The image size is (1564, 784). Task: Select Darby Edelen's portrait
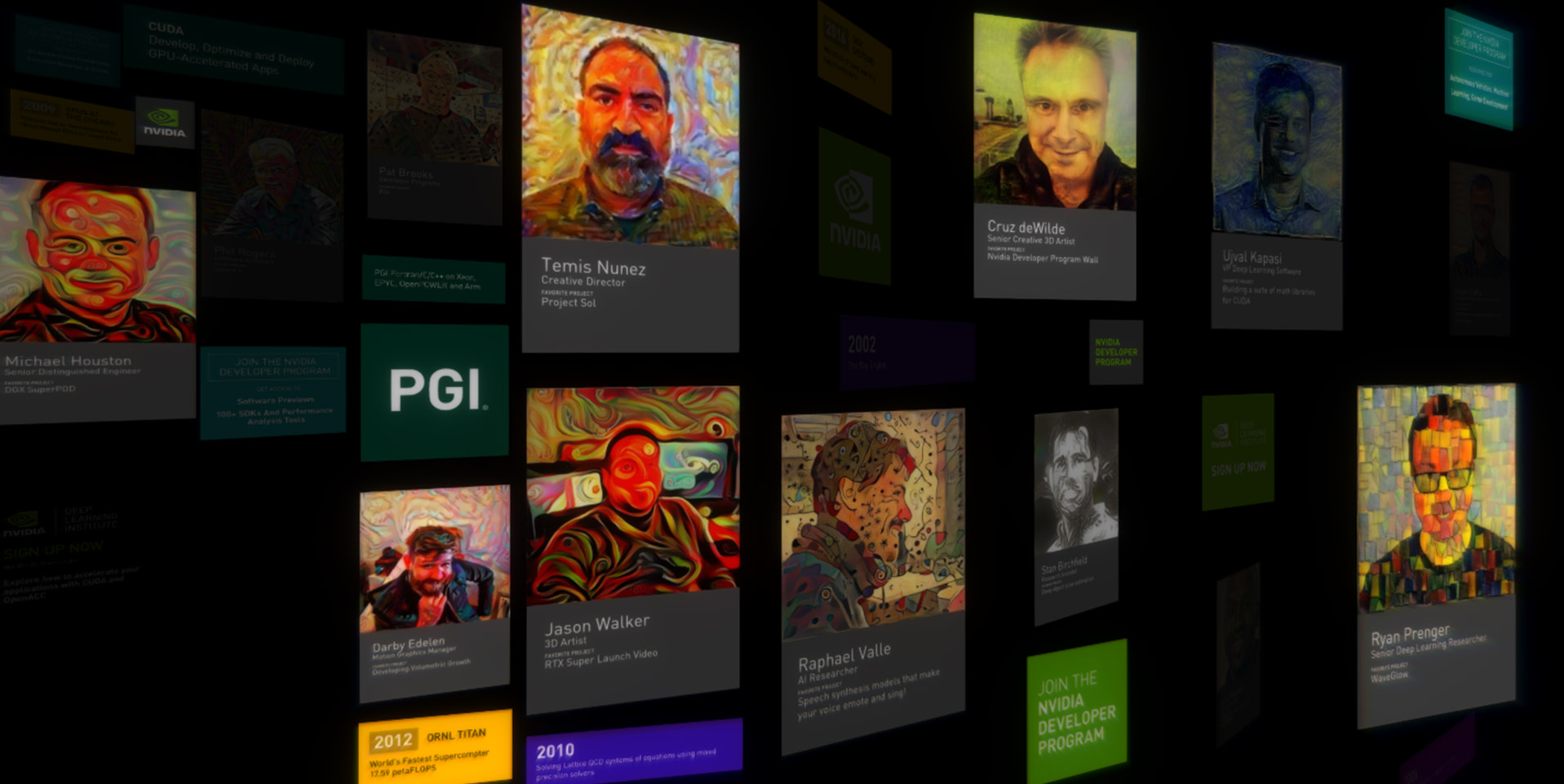point(435,558)
